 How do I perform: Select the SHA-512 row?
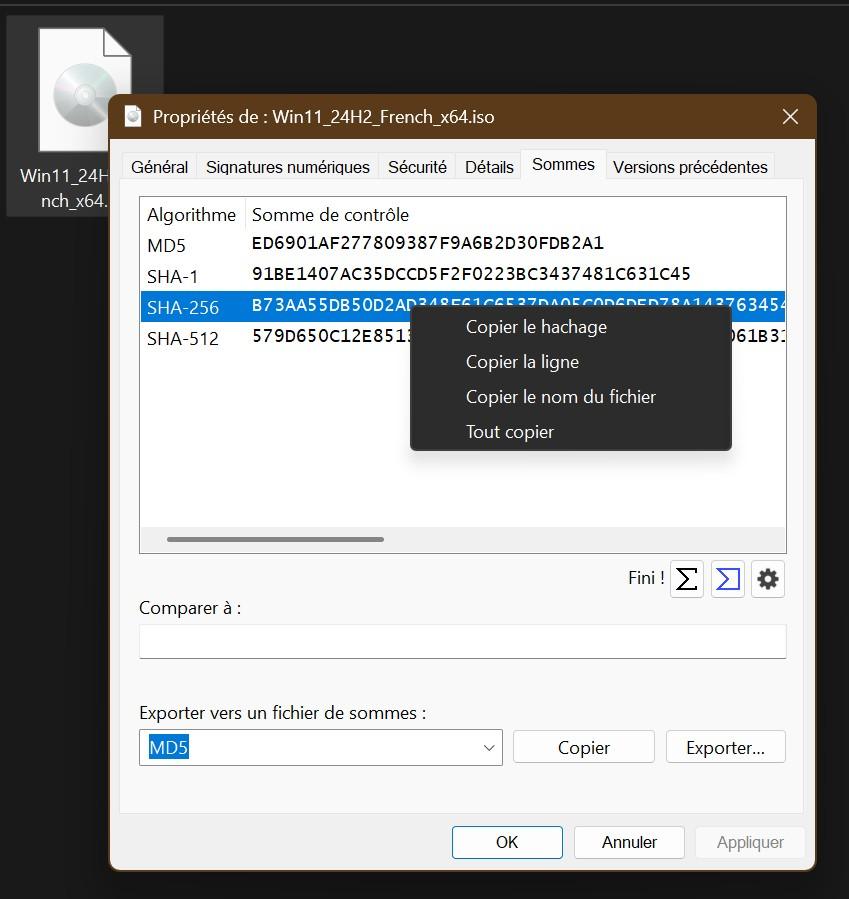point(275,338)
